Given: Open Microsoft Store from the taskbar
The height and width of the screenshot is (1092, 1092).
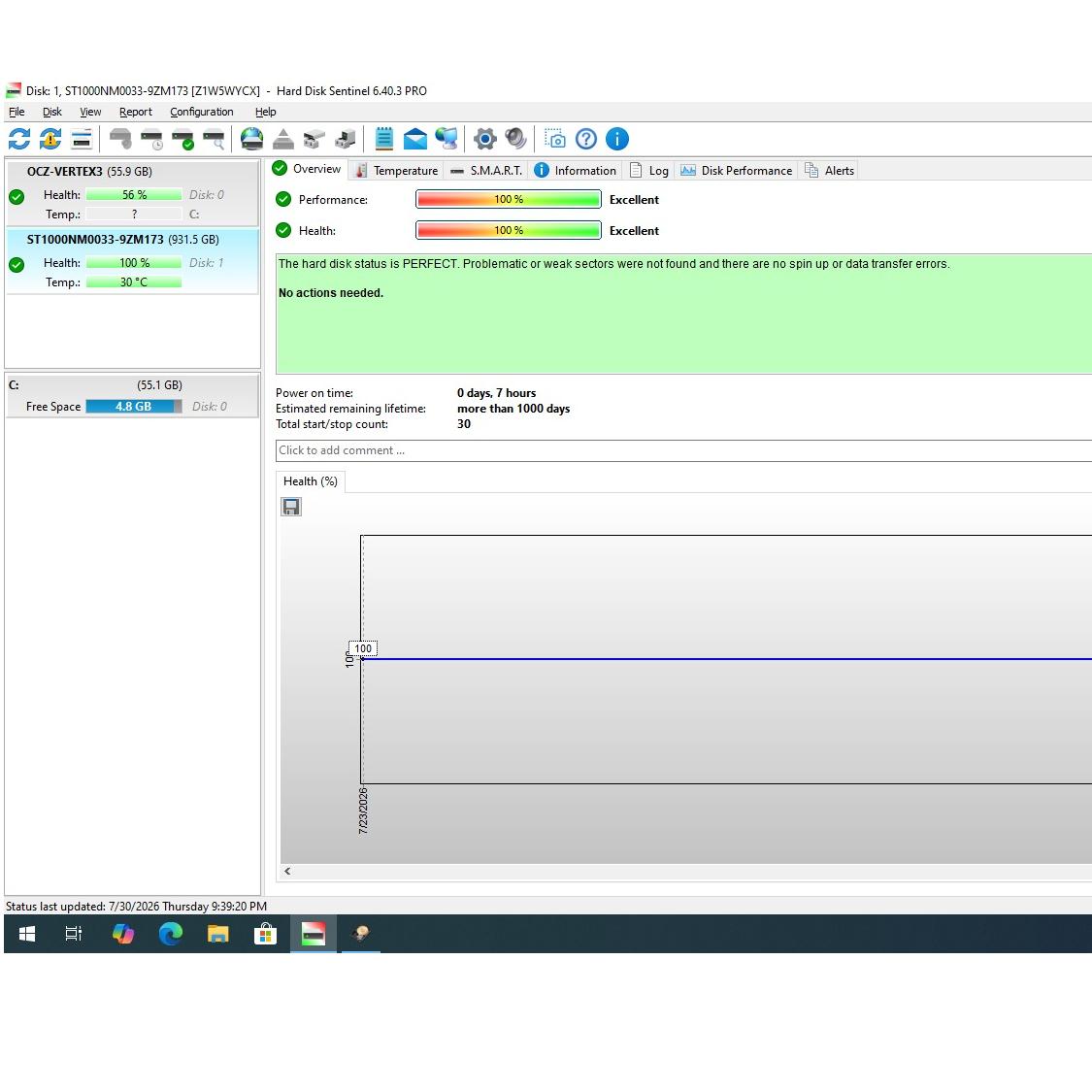Looking at the screenshot, I should 265,934.
